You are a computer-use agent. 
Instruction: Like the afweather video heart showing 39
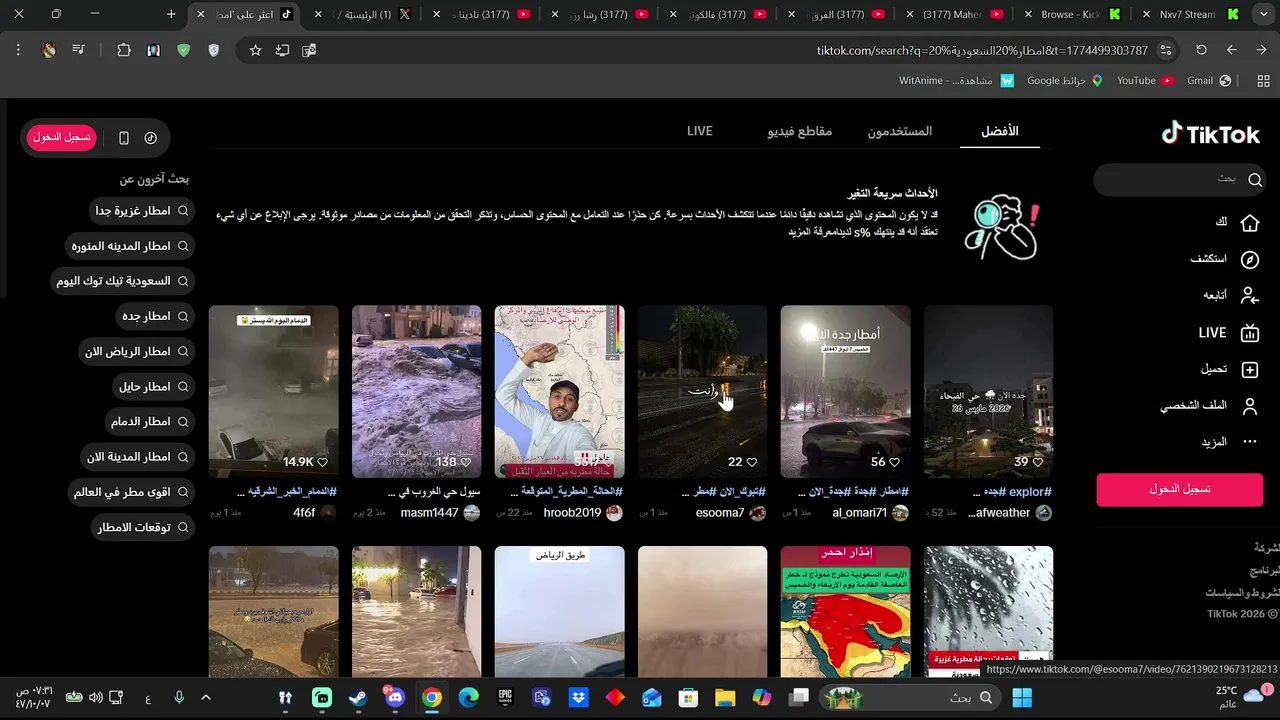coord(1038,462)
